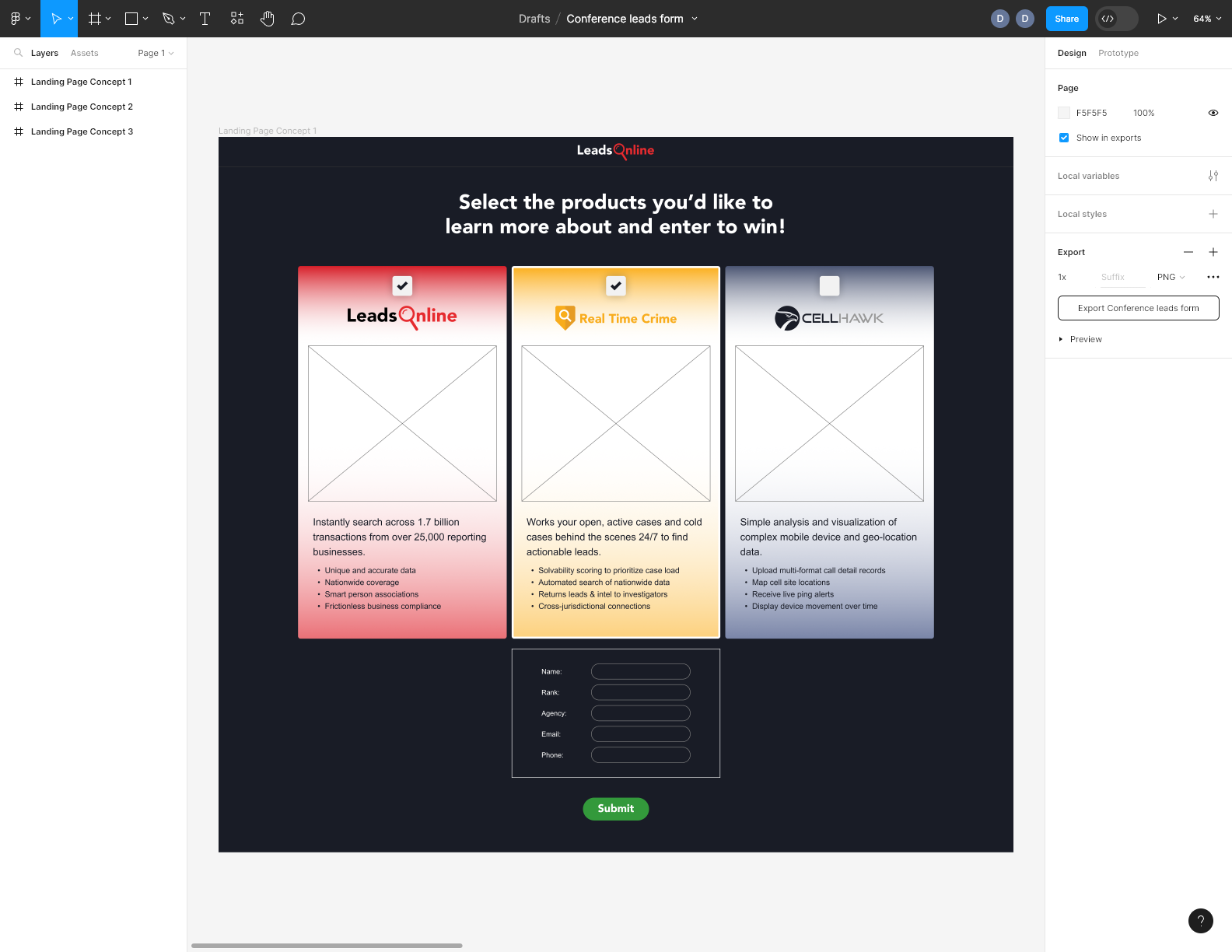The image size is (1232, 952).
Task: Edit the 100% background opacity value
Action: [x=1144, y=113]
